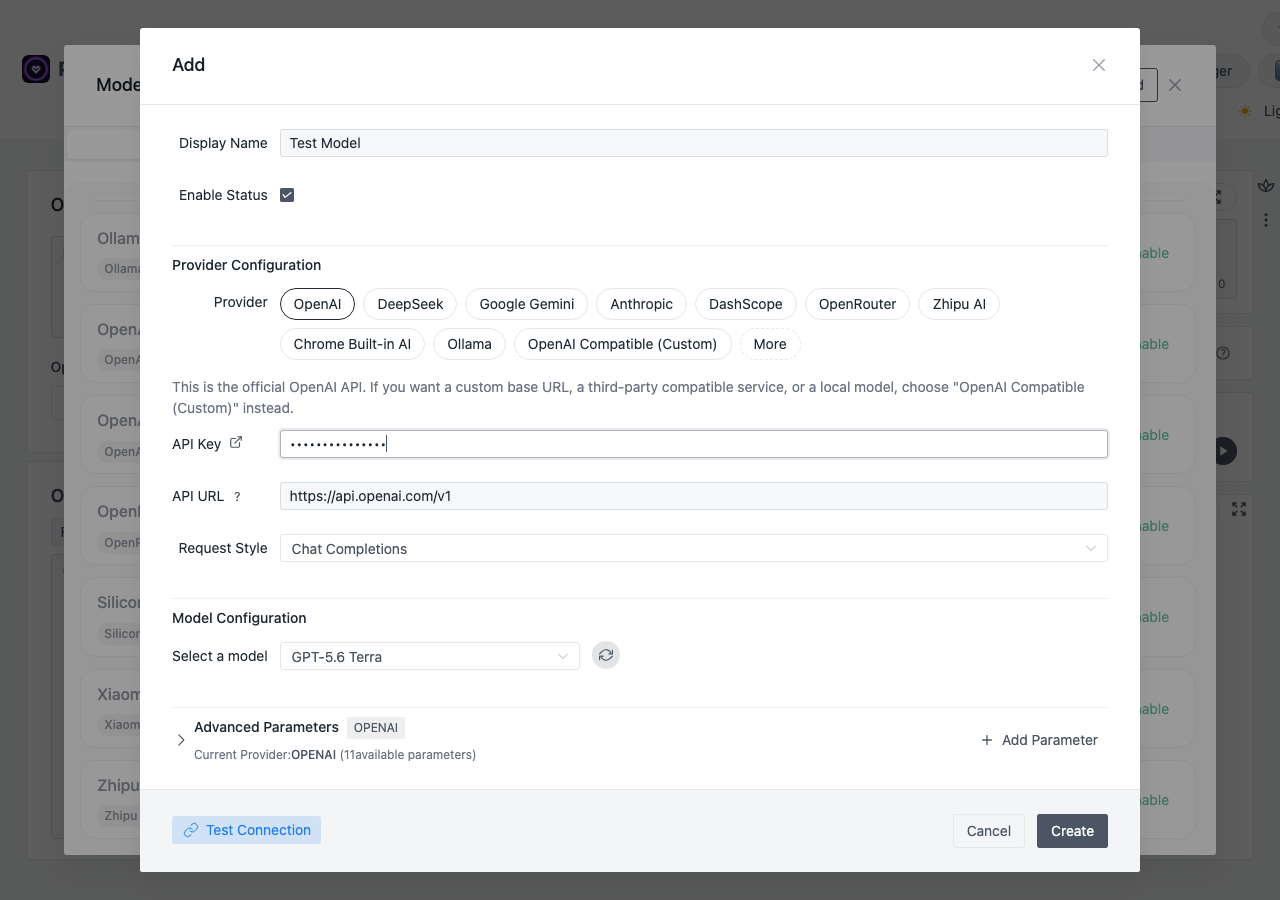
Task: Click Test Connection button
Action: [x=247, y=830]
